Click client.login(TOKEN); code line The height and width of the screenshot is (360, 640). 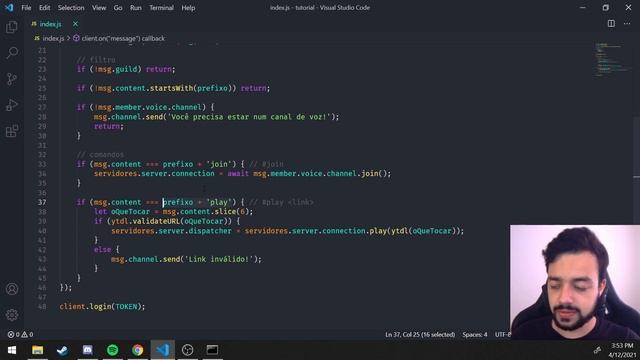click(102, 307)
